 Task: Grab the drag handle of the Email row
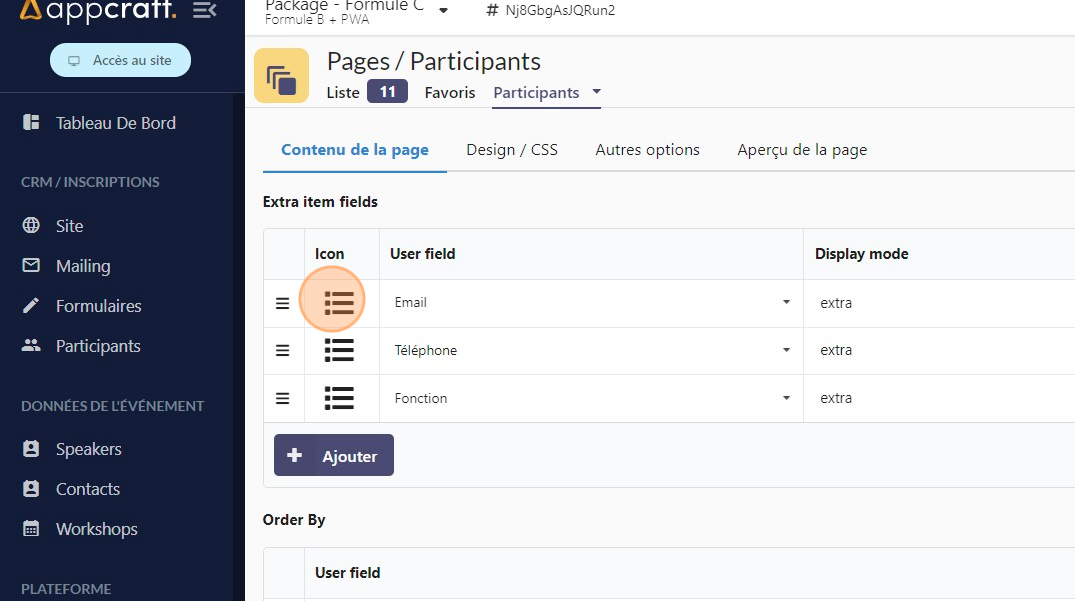point(283,303)
